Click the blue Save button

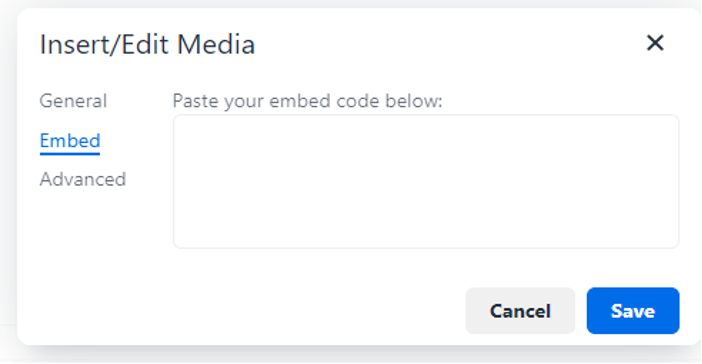tap(633, 311)
